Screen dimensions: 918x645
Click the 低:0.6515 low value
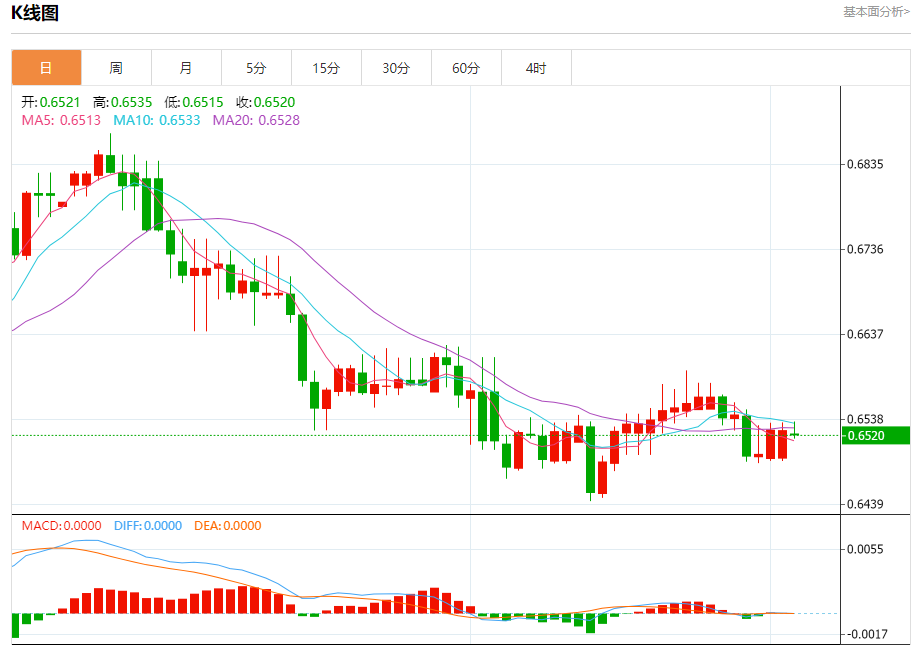[194, 102]
